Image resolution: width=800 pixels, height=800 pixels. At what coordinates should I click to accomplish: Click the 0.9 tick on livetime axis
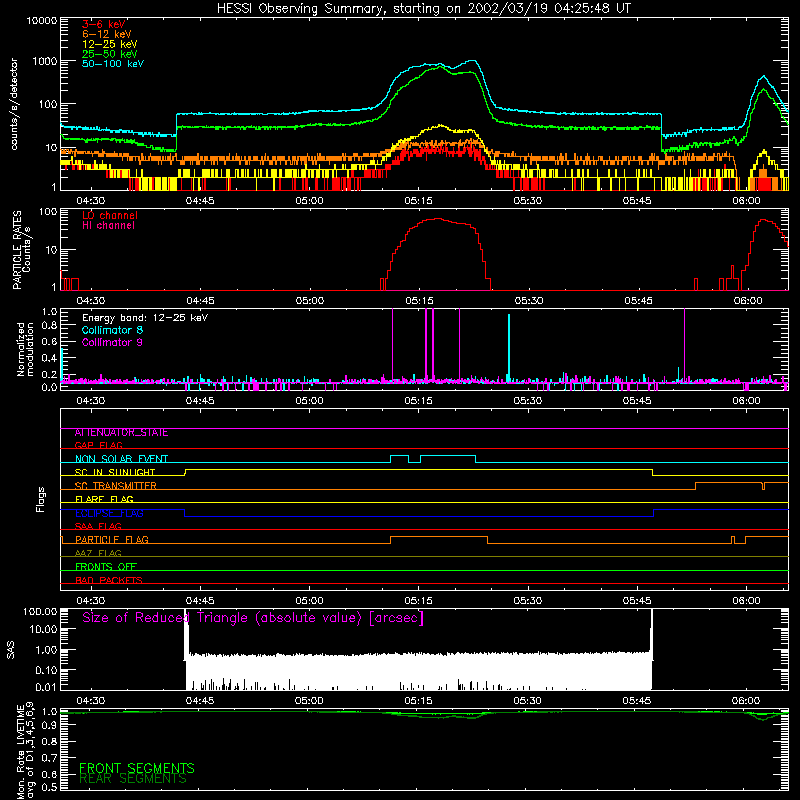coord(49,725)
